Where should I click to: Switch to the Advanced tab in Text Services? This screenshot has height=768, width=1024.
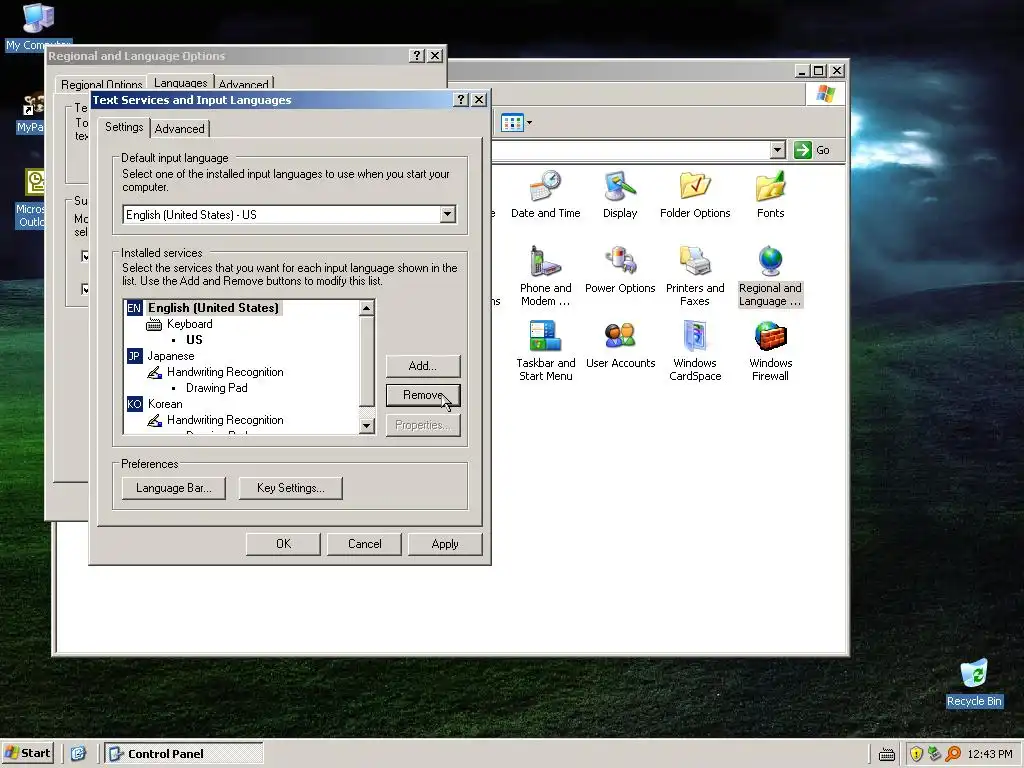pyautogui.click(x=180, y=129)
